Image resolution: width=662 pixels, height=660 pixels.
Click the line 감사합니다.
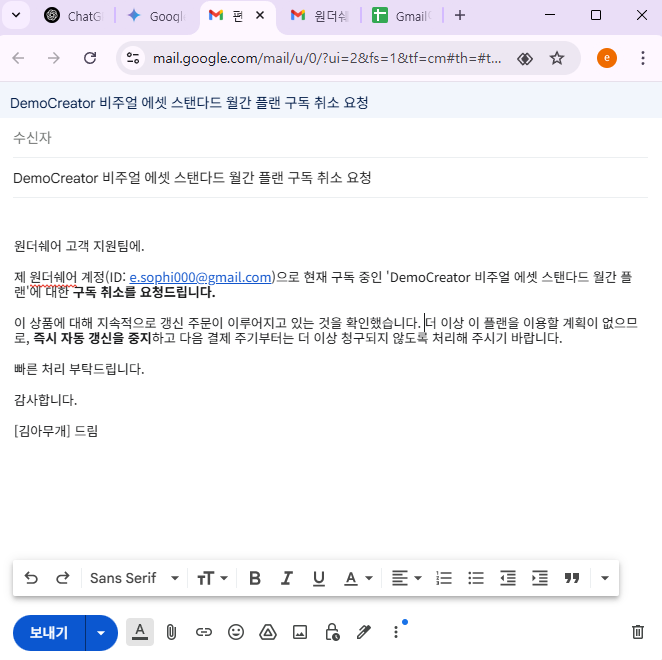45,400
